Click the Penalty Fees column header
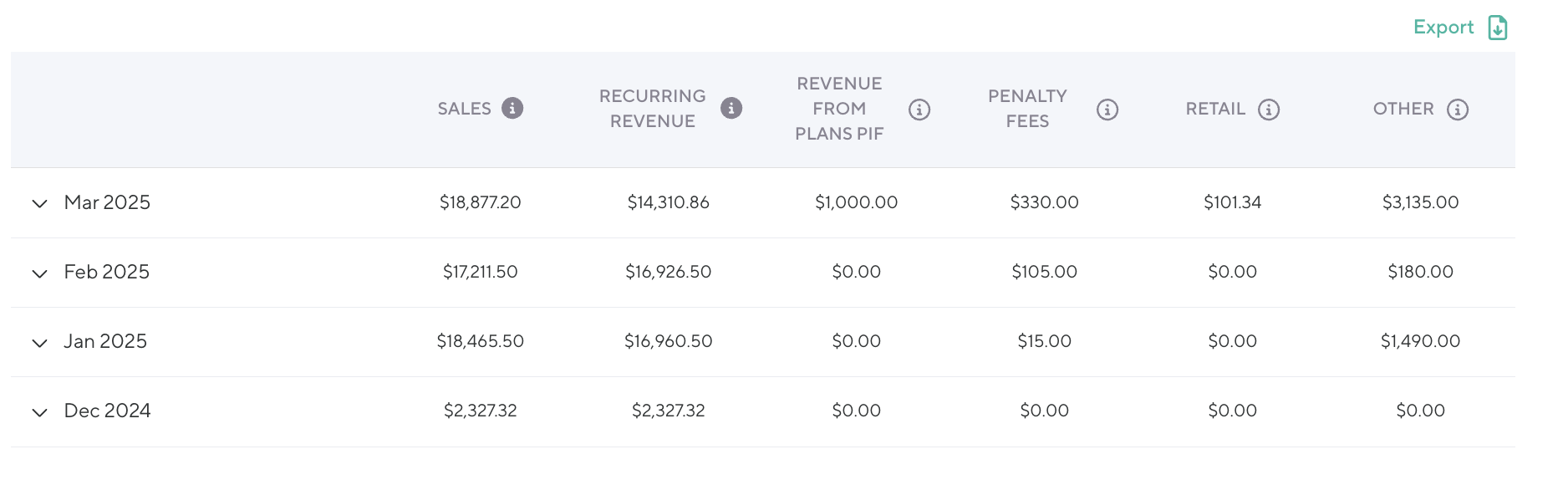This screenshot has height=490, width=1568. click(x=1027, y=109)
